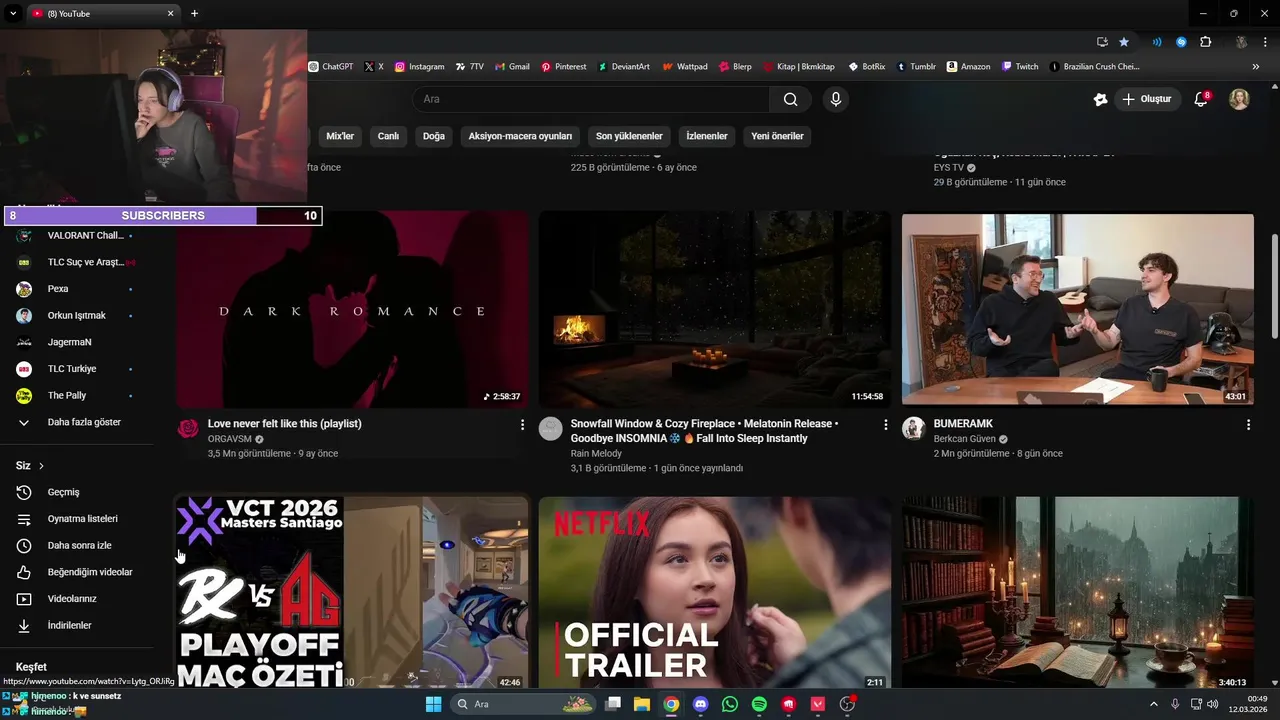The width and height of the screenshot is (1280, 720).
Task: Open Discord from the taskbar
Action: coord(700,704)
